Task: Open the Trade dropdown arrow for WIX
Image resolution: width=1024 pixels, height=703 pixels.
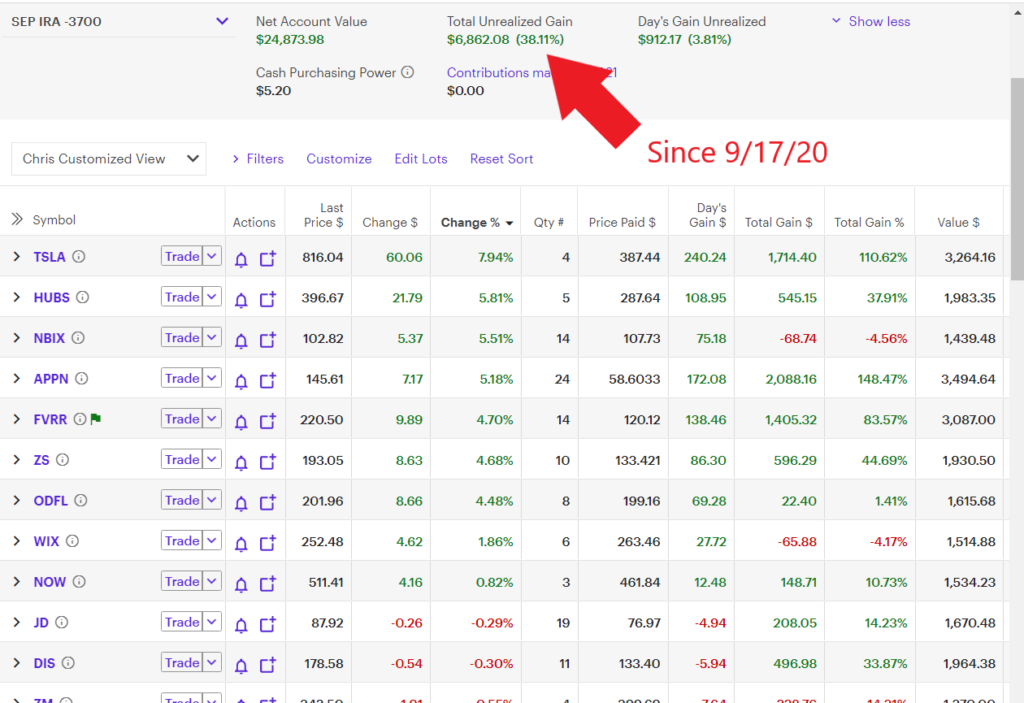Action: 212,541
